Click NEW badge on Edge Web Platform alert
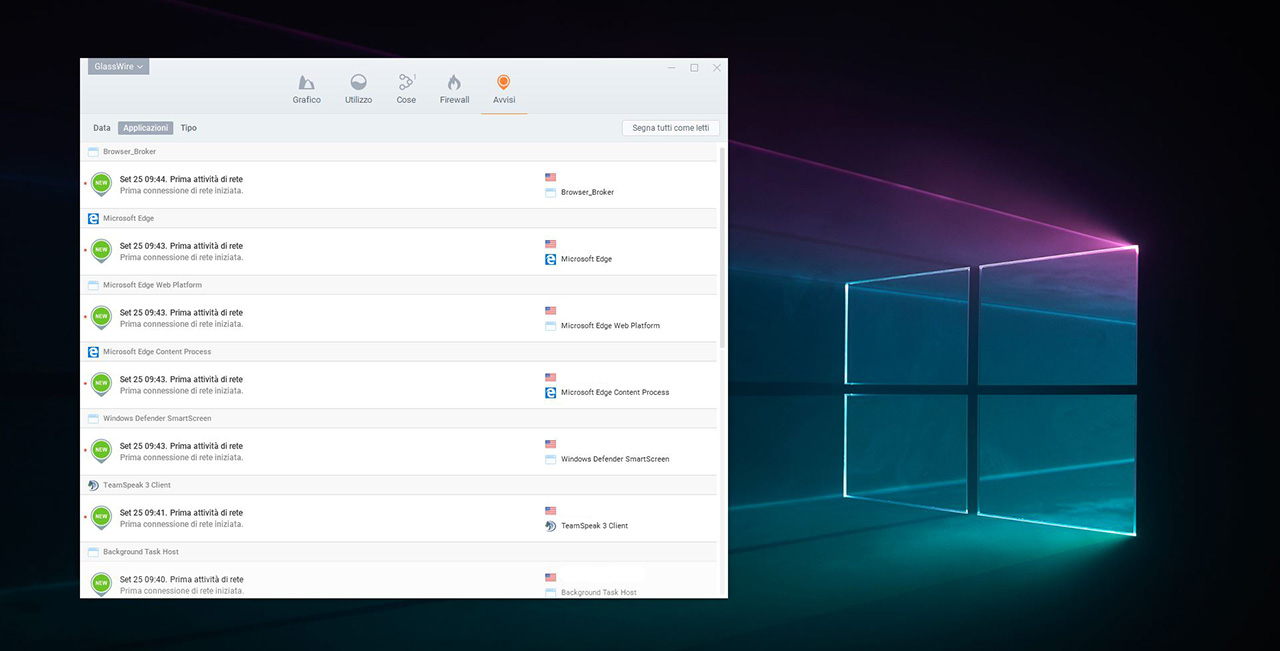The width and height of the screenshot is (1280, 651). click(101, 318)
